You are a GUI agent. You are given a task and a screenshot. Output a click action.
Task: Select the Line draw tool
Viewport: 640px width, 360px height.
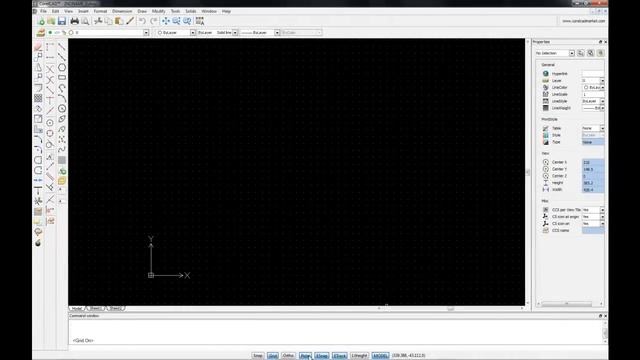point(62,47)
